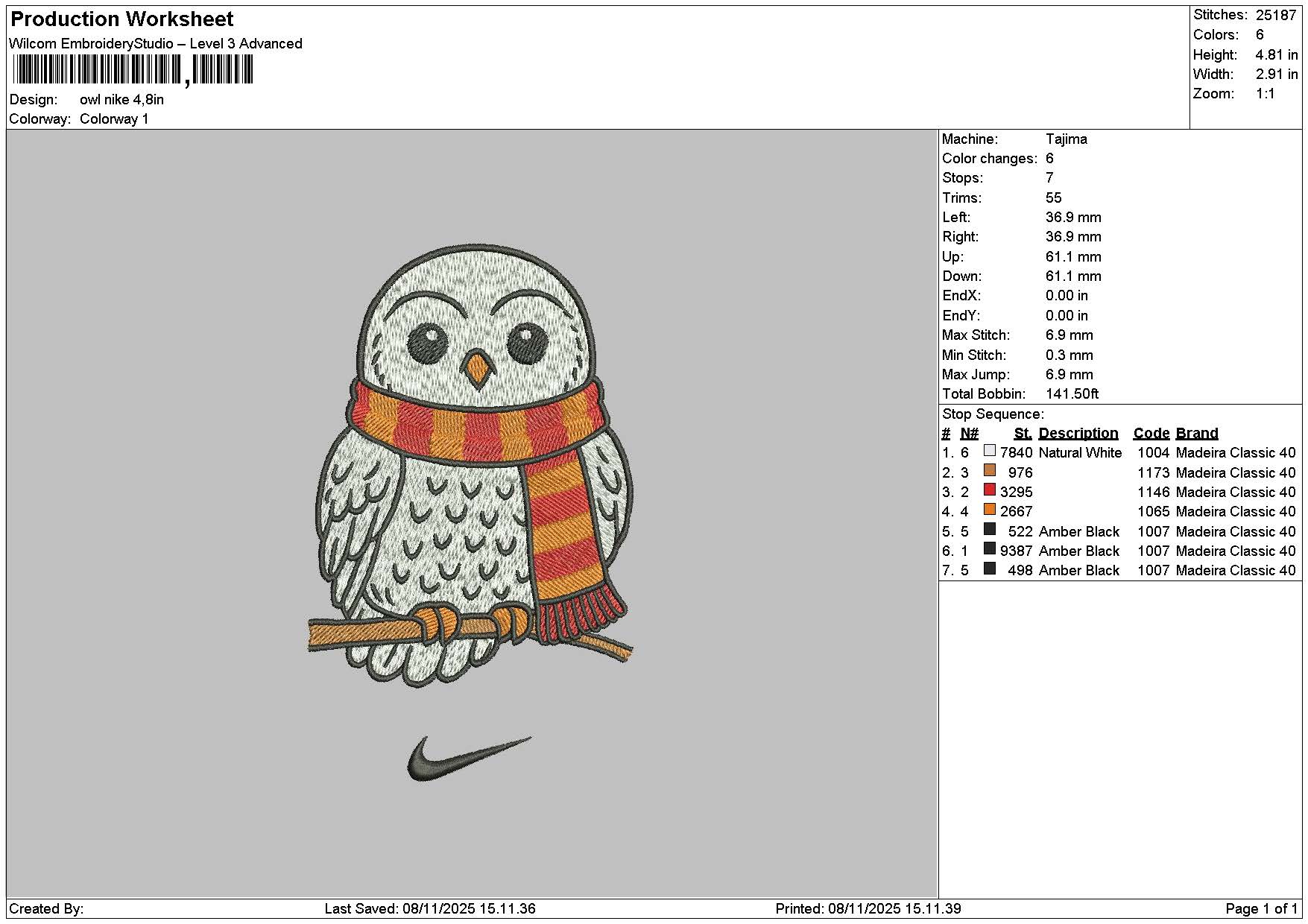
Task: Click the Left value "36.9 mm"
Action: click(1073, 218)
